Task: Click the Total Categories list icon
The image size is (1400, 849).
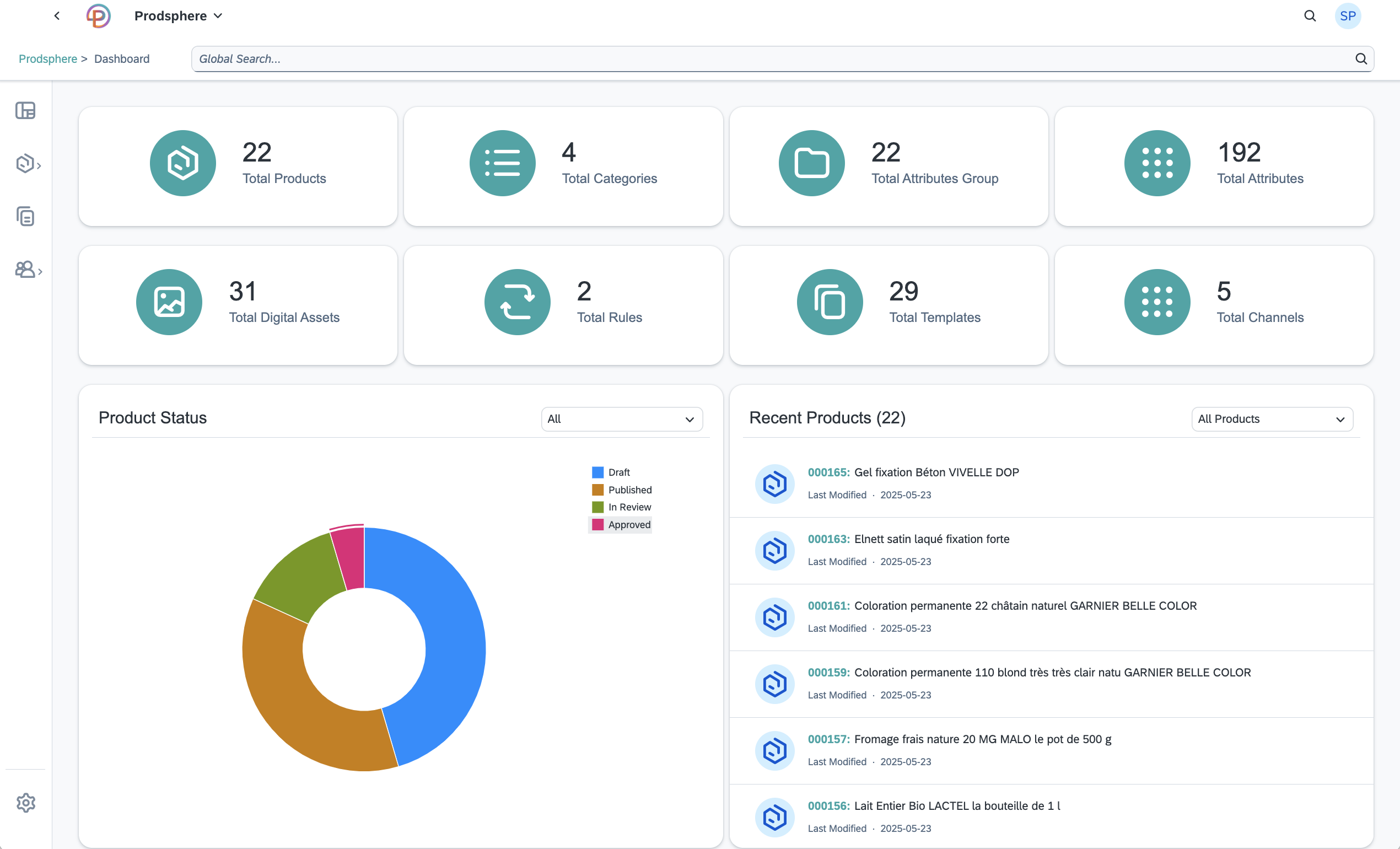Action: 502,164
